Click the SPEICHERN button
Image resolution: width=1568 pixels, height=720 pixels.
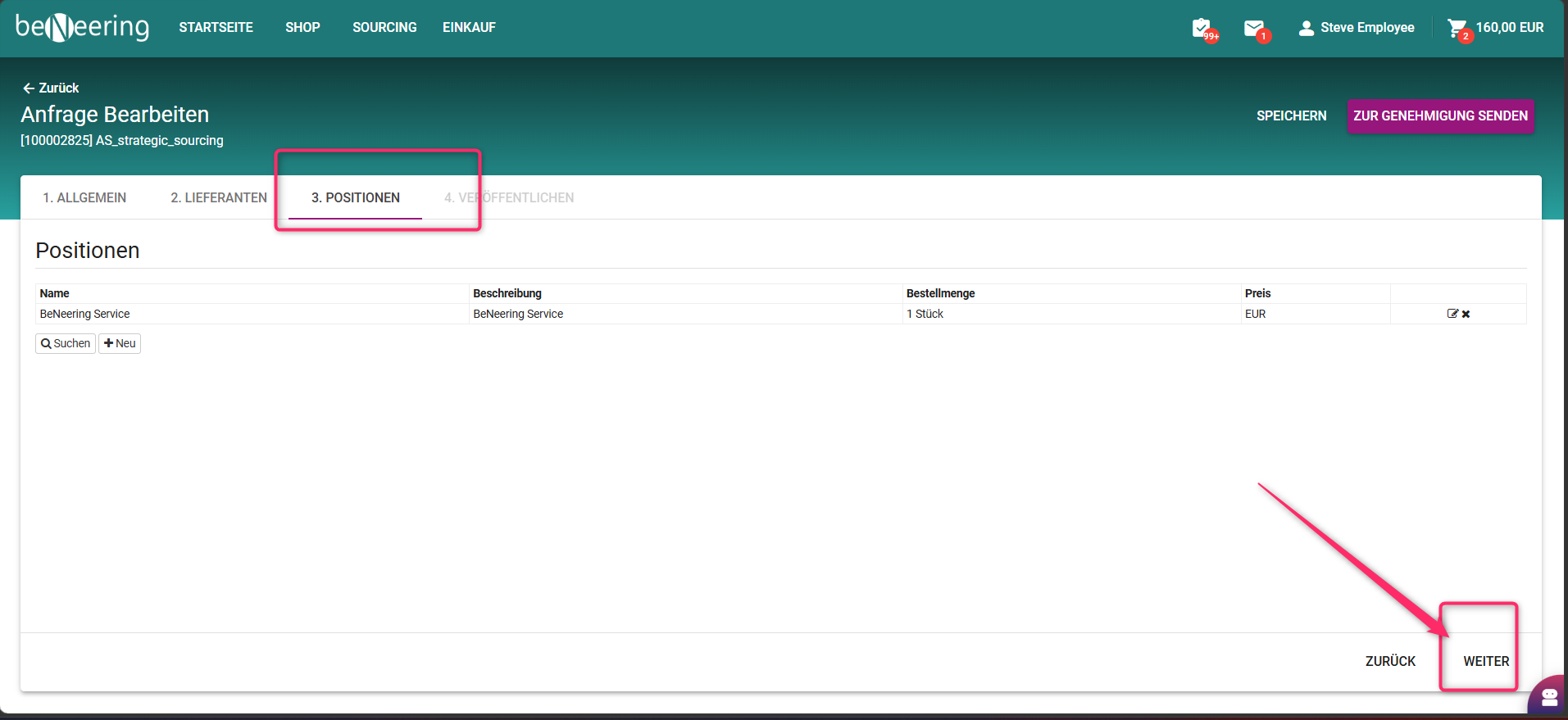pyautogui.click(x=1292, y=115)
